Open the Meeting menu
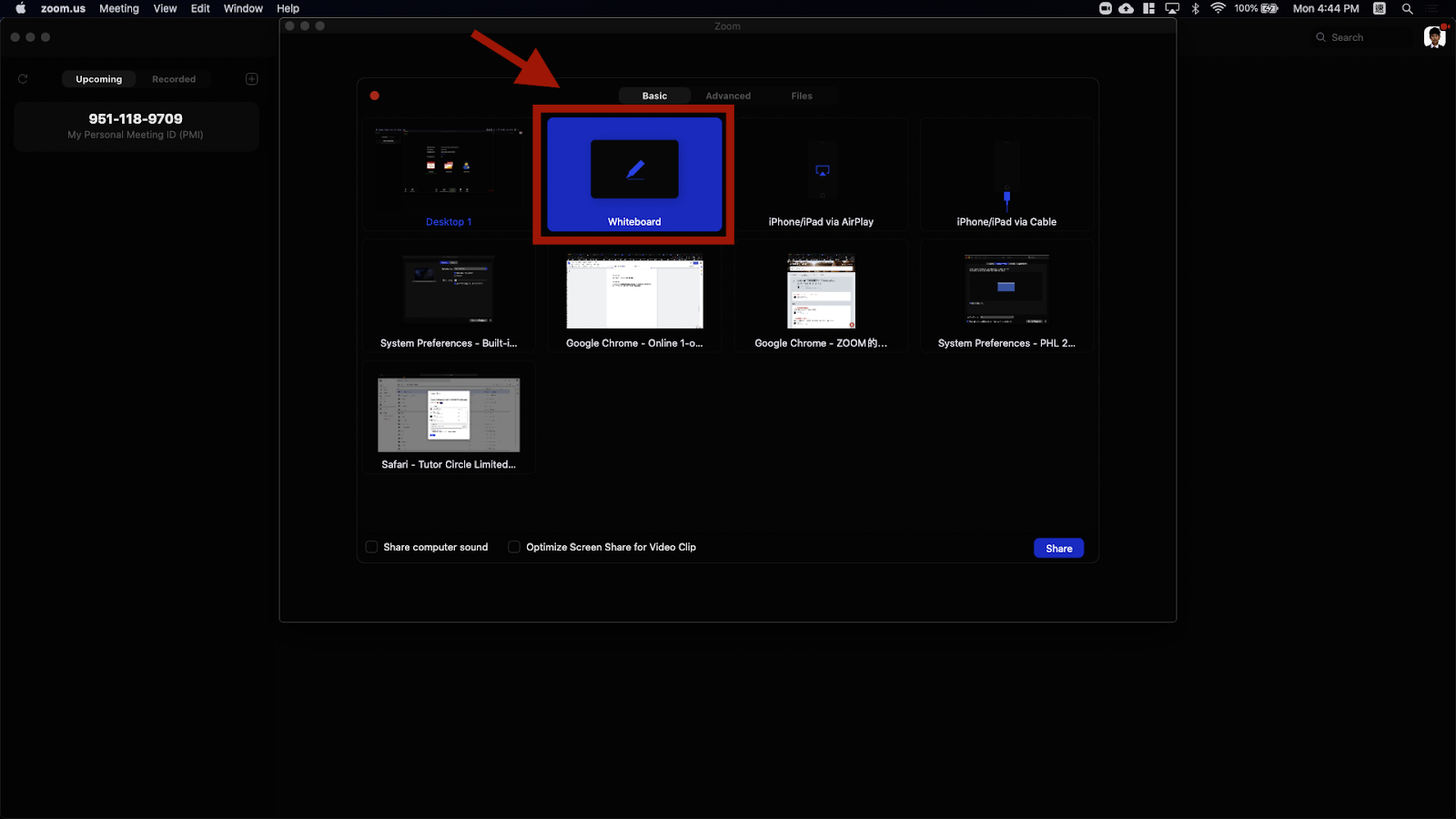Image resolution: width=1456 pixels, height=819 pixels. pos(119,8)
